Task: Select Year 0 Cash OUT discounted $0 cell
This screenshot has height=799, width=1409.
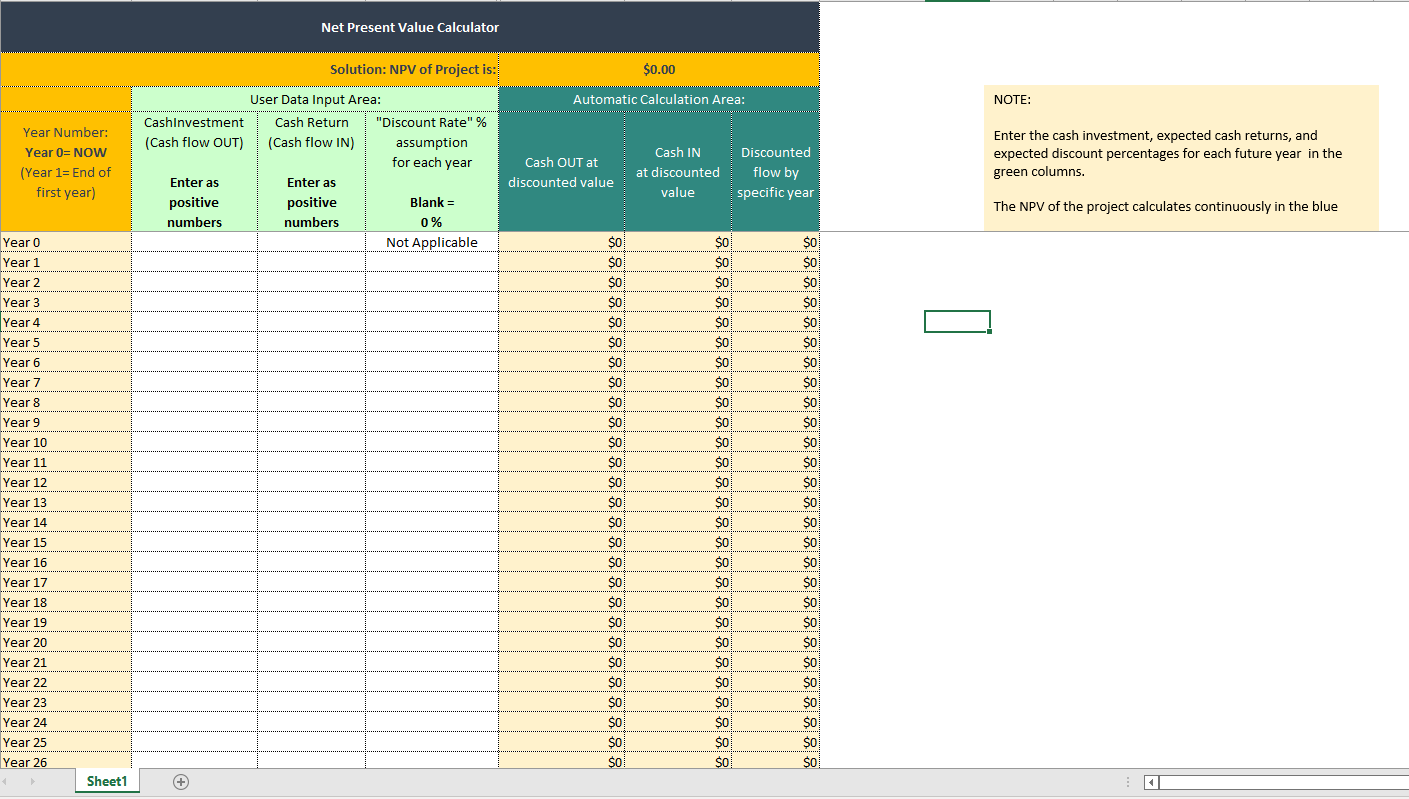Action: (x=562, y=242)
